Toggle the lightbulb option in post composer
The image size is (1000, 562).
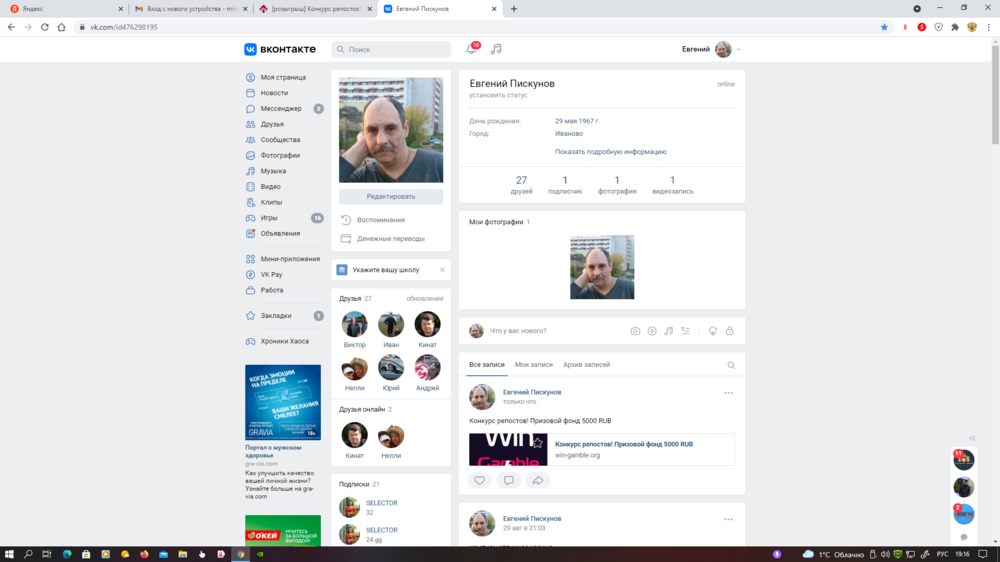pyautogui.click(x=713, y=331)
